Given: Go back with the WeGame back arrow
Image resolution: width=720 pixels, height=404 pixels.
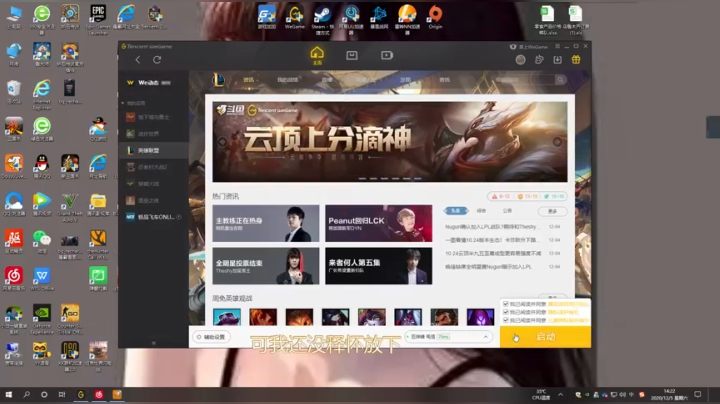Looking at the screenshot, I should (138, 60).
